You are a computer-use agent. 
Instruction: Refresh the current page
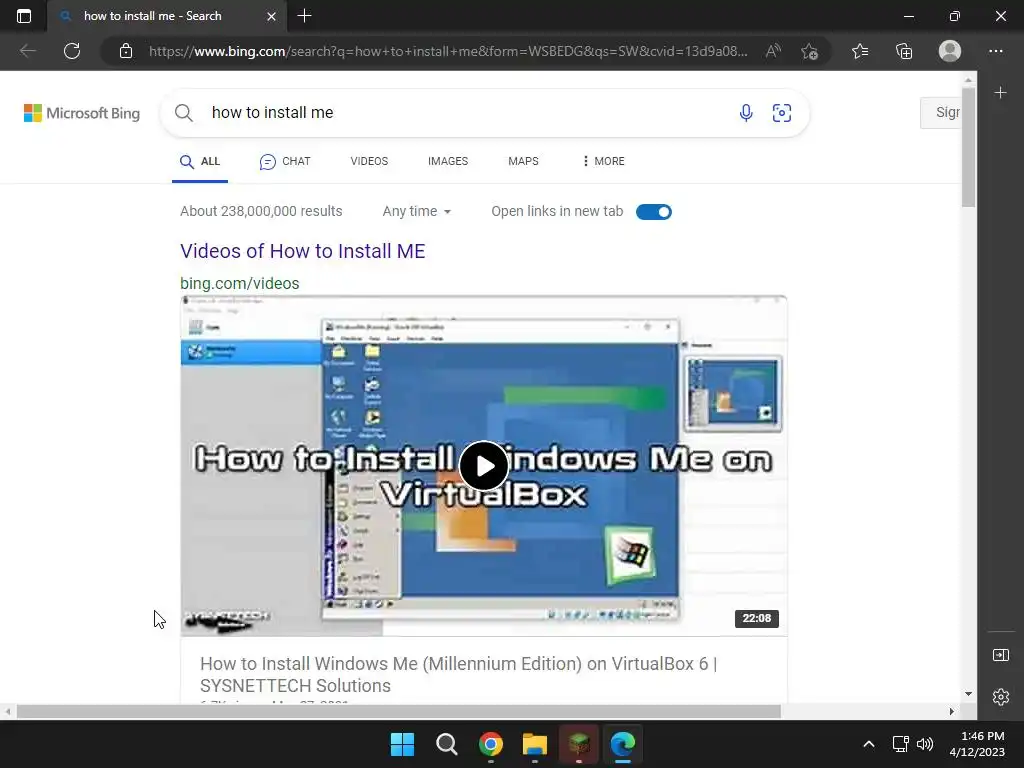(72, 51)
